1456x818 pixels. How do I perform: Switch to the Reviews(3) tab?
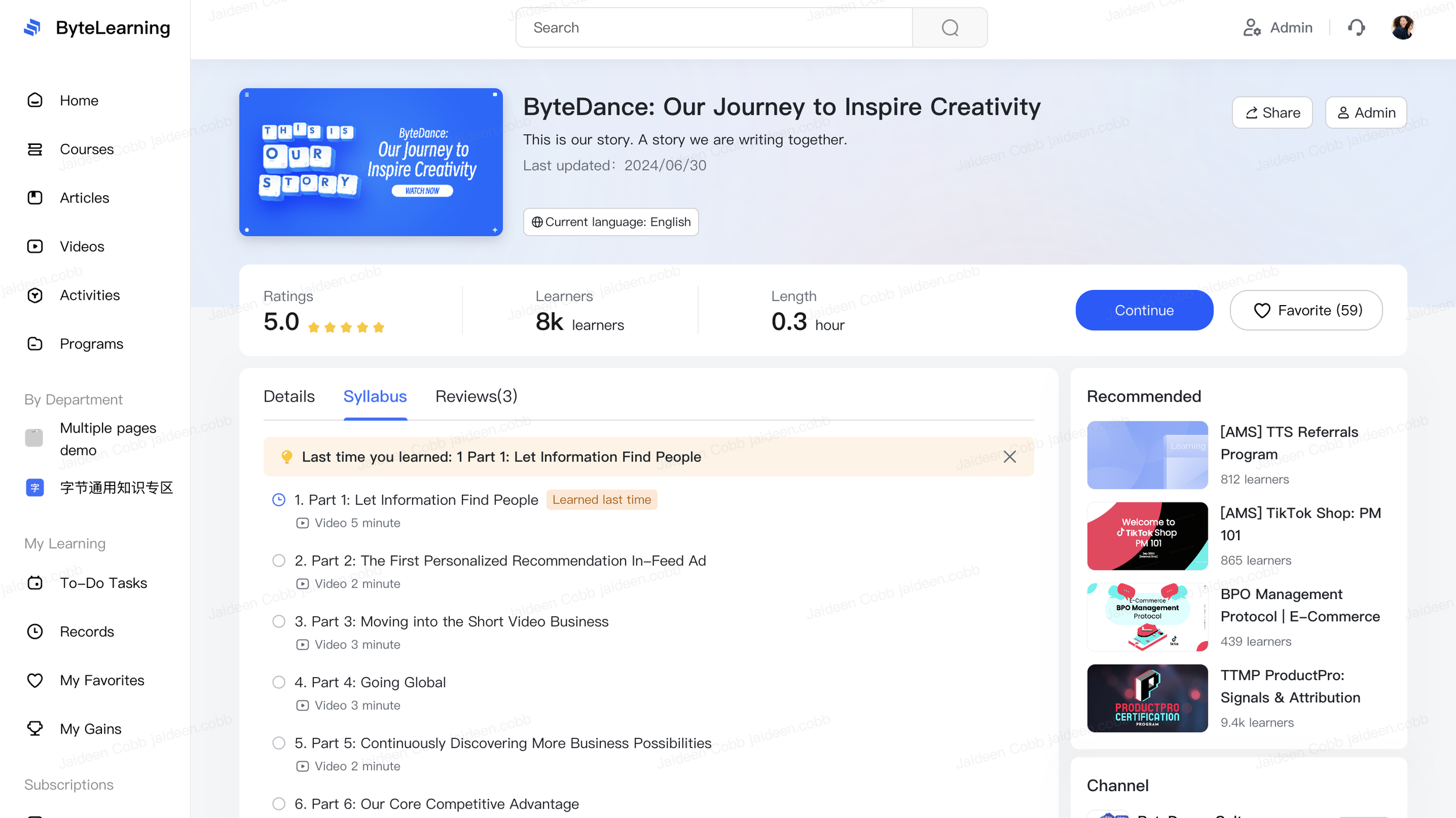pos(476,396)
